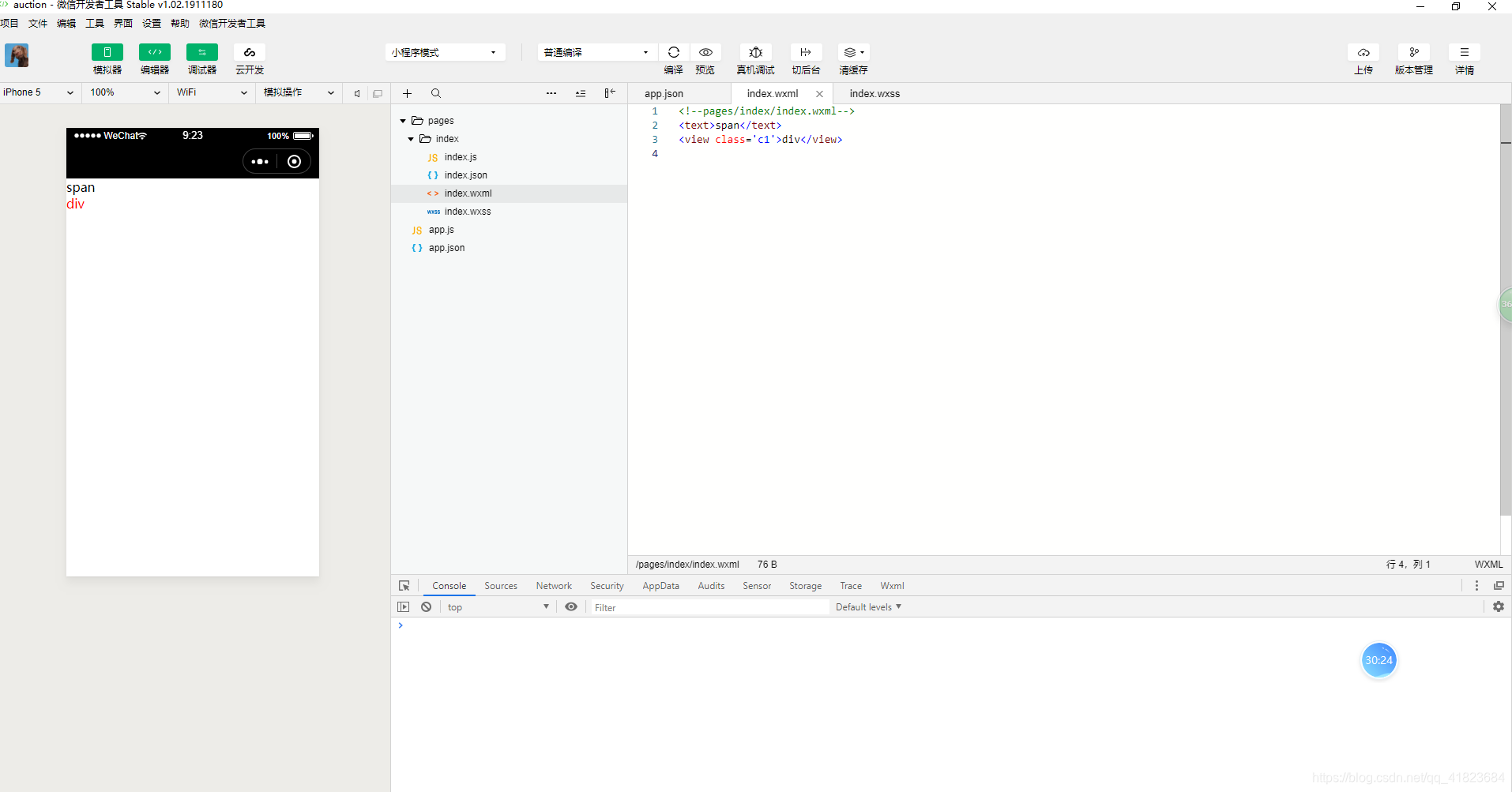Click the file search icon above the tree
Screen dimensions: 1512x792
436,92
